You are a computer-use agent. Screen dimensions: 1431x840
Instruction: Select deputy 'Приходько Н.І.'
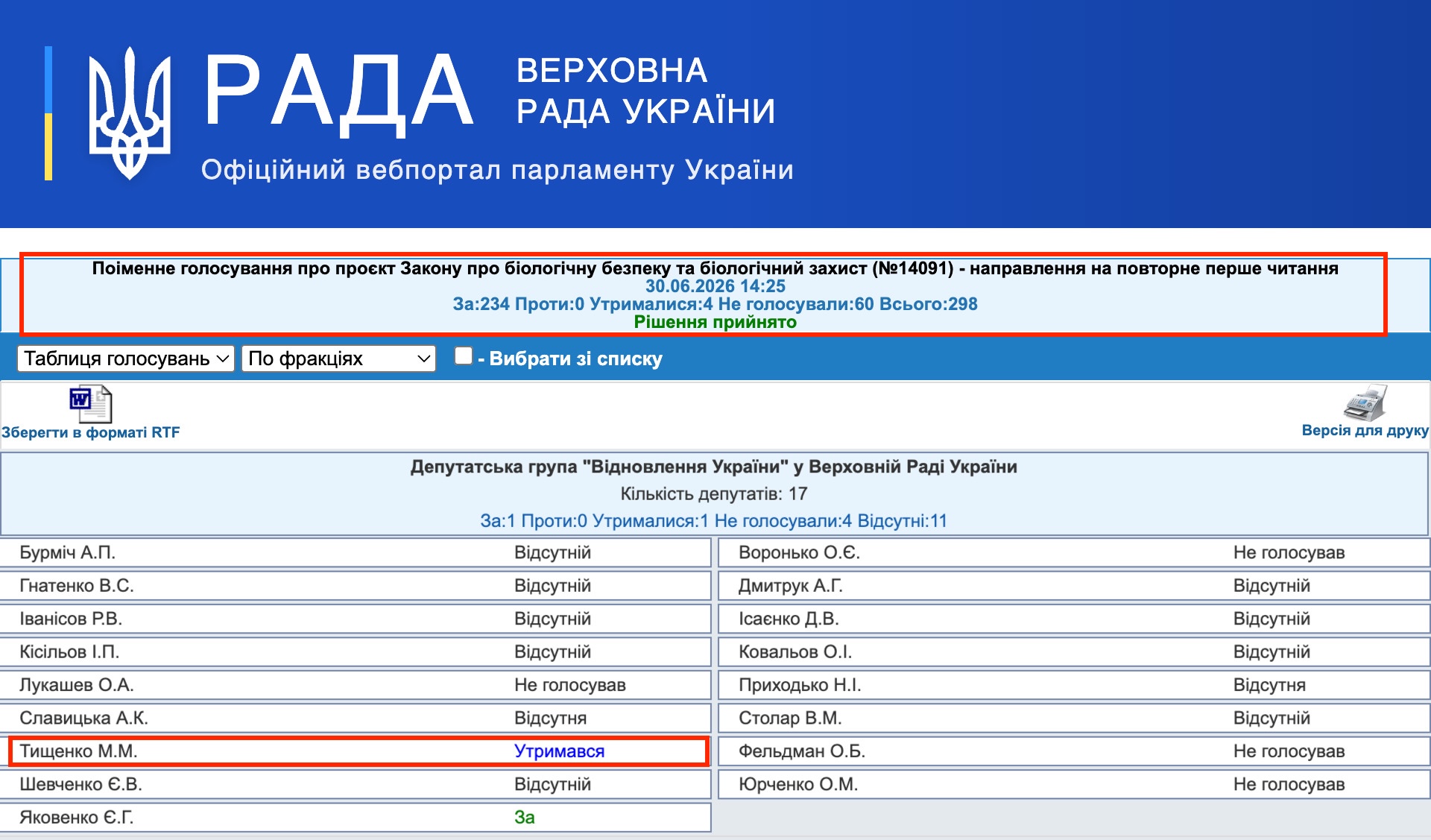pos(800,684)
